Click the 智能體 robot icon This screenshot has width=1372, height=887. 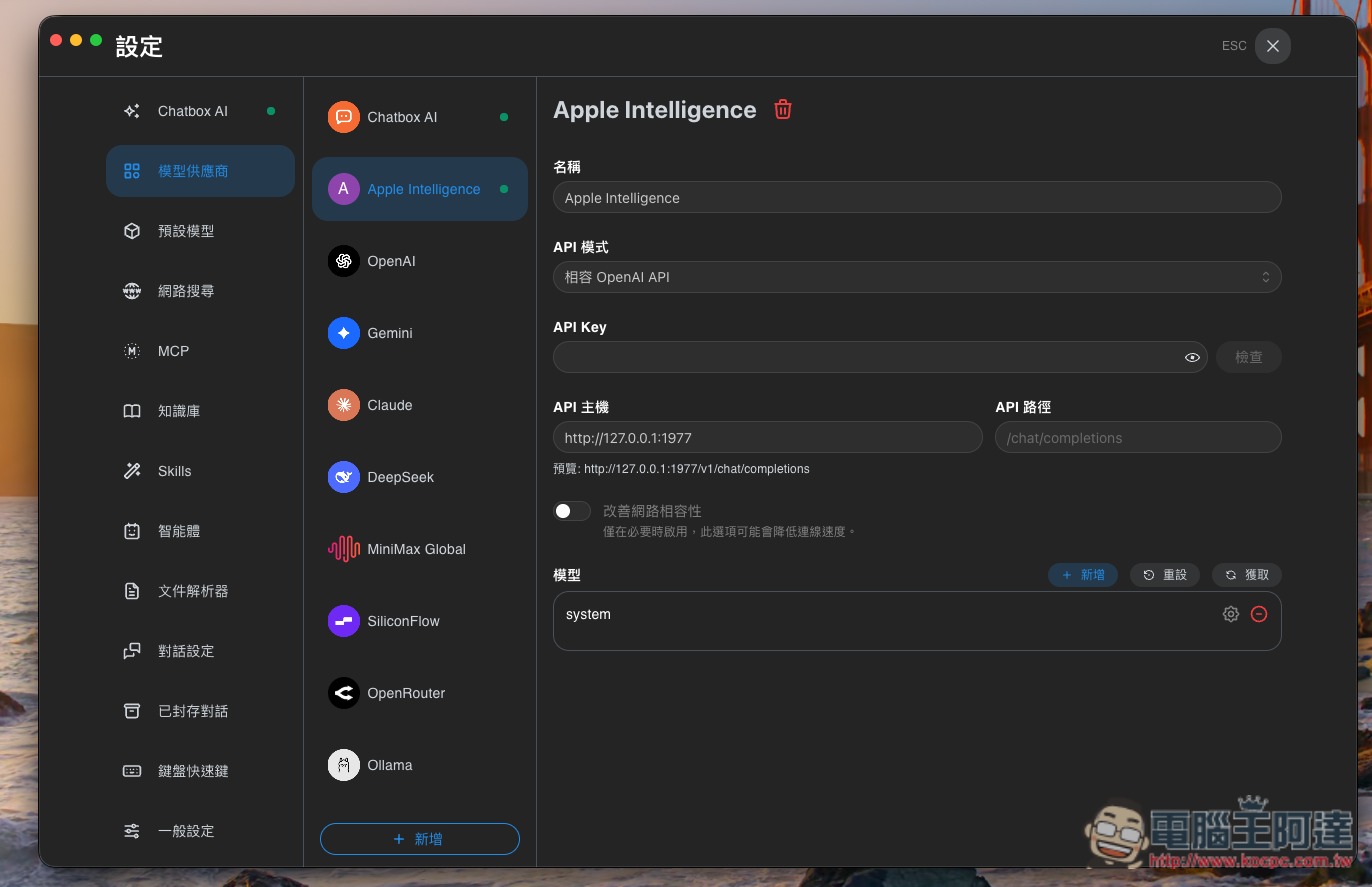click(x=132, y=531)
